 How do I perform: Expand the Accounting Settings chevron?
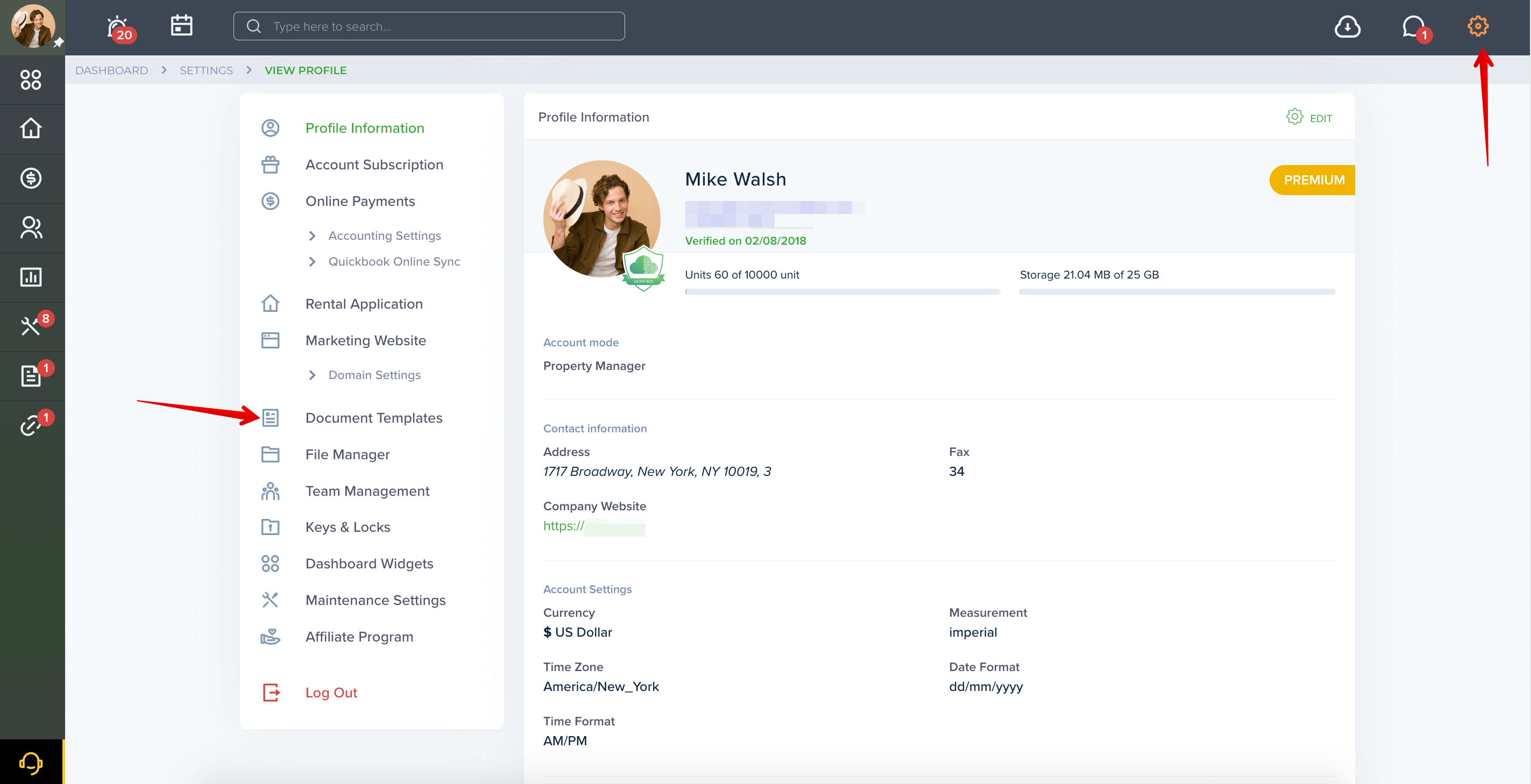click(x=312, y=236)
